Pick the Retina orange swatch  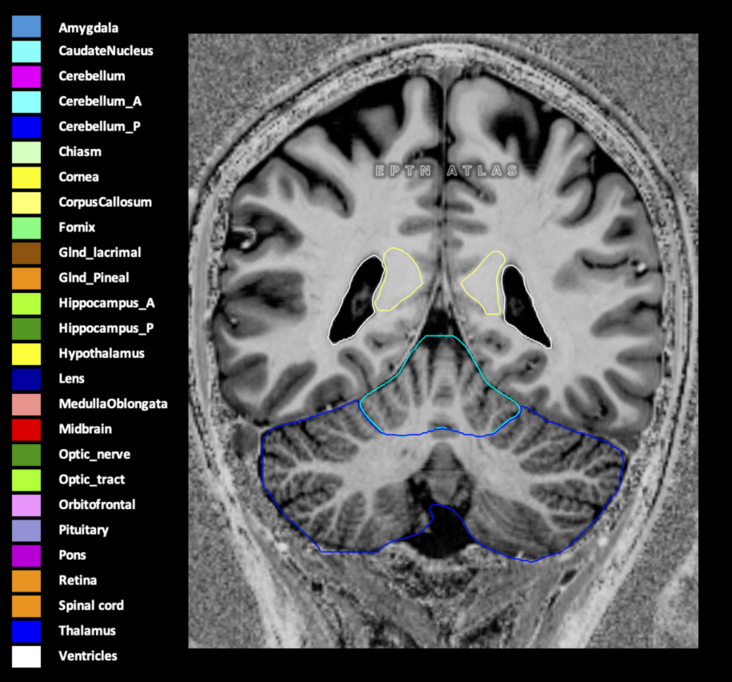[26, 581]
